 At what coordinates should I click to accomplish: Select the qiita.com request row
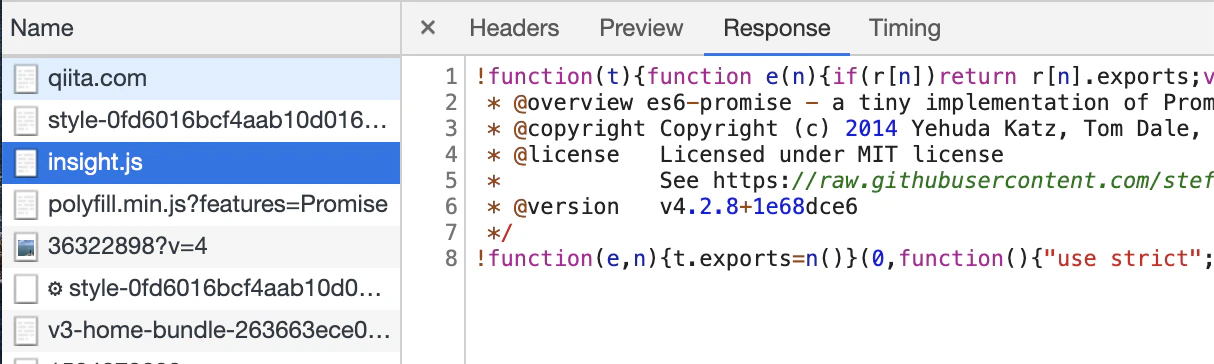click(200, 78)
